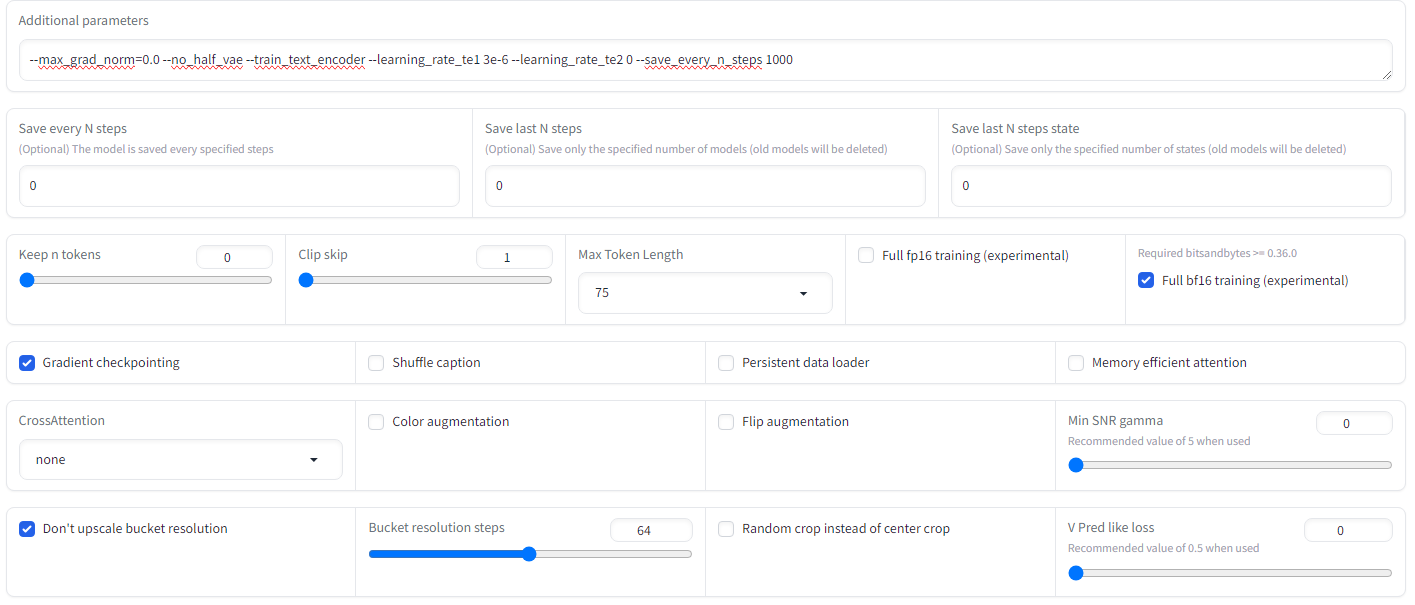Expand the CrossAttention dropdown
This screenshot has width=1415, height=605.
(x=181, y=460)
